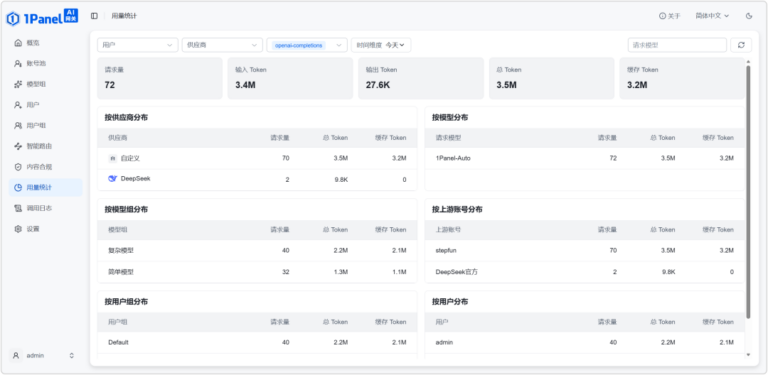Select the 用量统计 pie chart icon
Viewport: 768px width, 375px height.
click(x=18, y=188)
